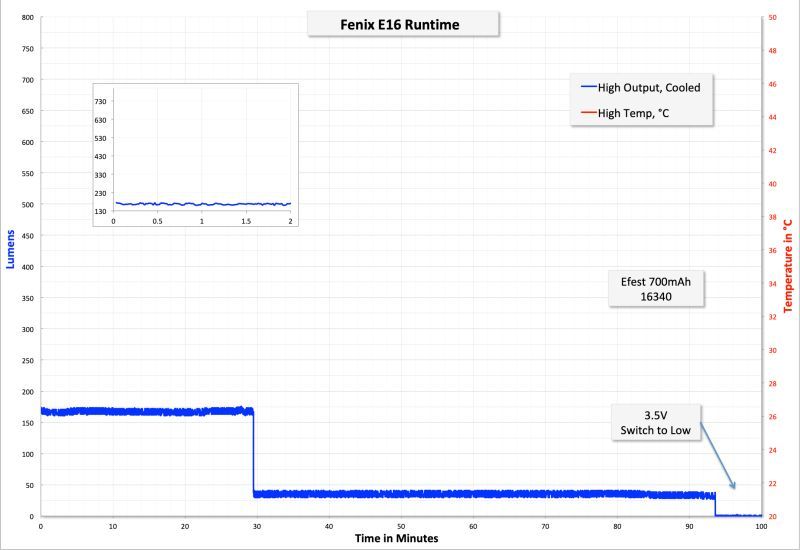Click the blue legend line swatch
This screenshot has height=550, width=800.
pos(589,87)
